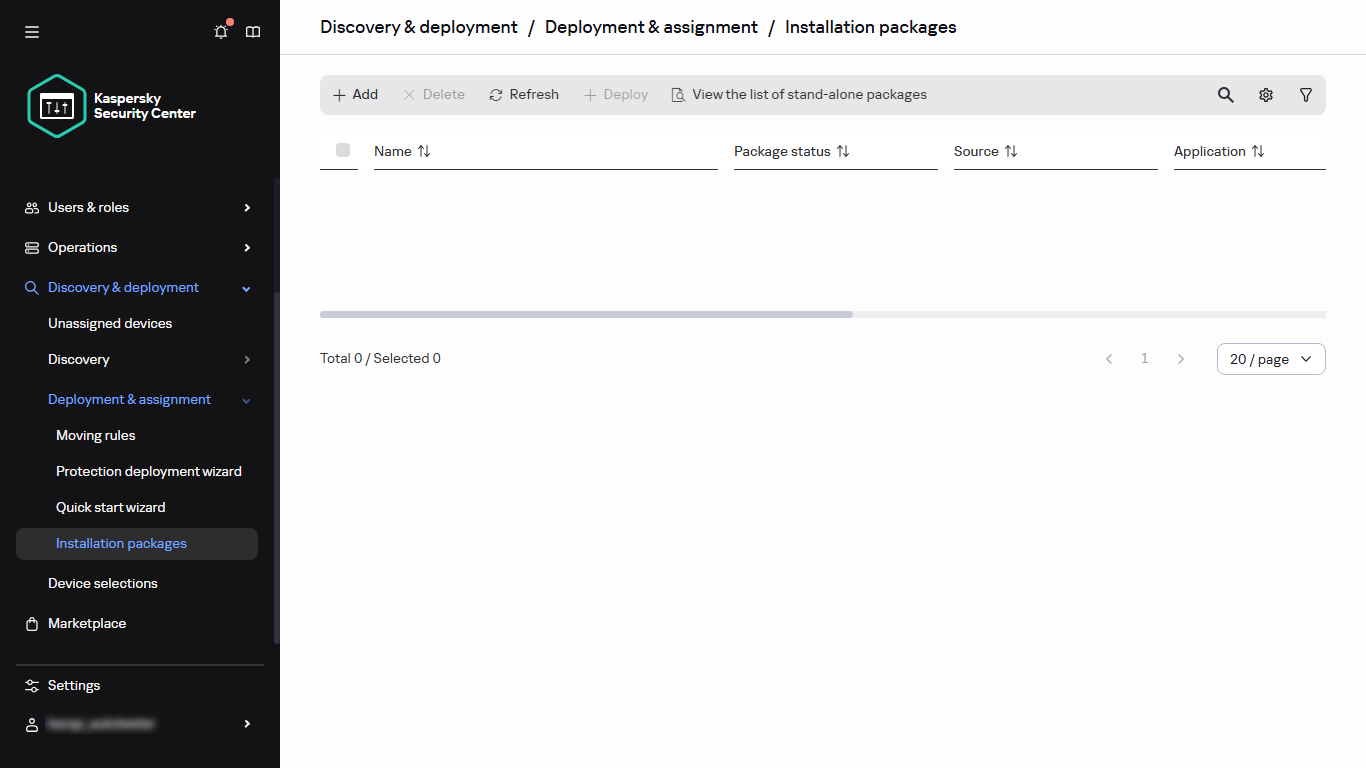
Task: Check the select-all checkbox in the table header
Action: (x=343, y=150)
